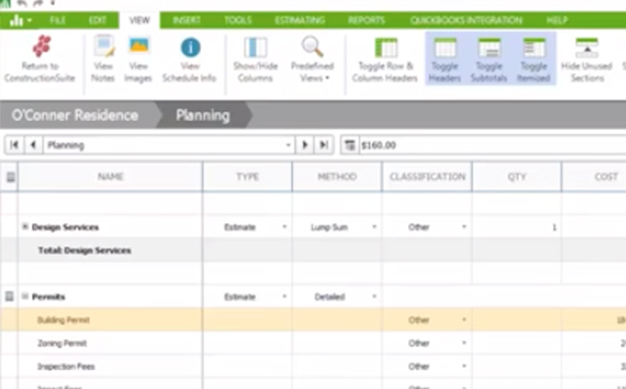Open the application menu icon
The height and width of the screenshot is (389, 626).
click(19, 20)
